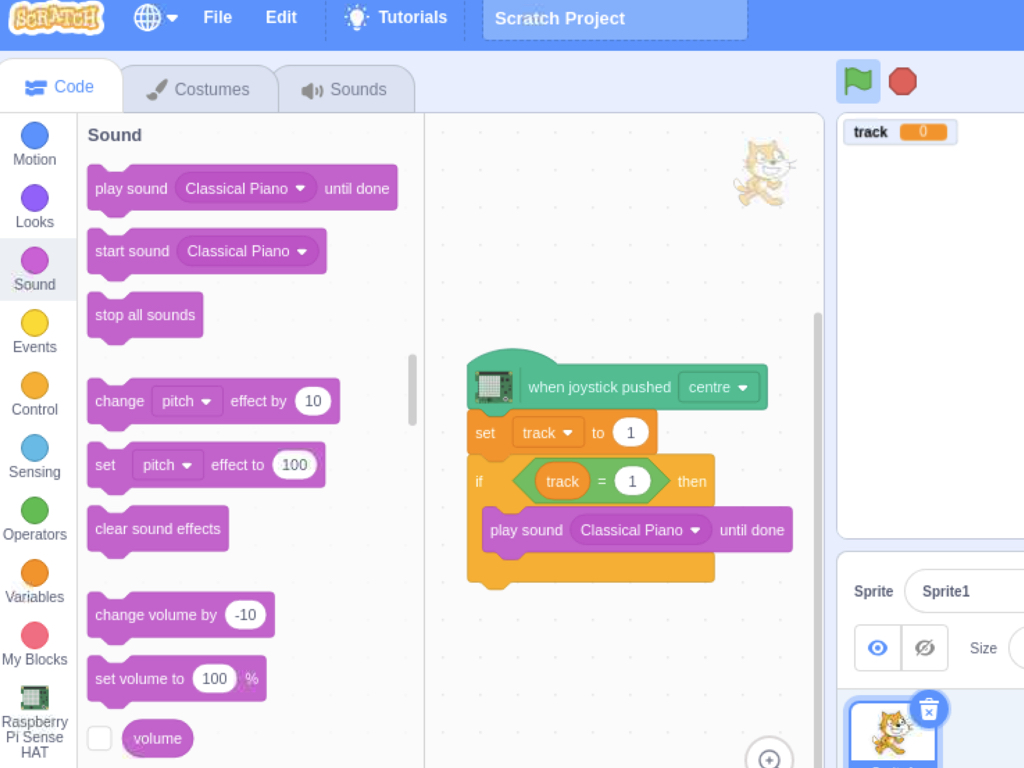Click the 10 value in change effect block
This screenshot has width=1024, height=768.
[313, 401]
